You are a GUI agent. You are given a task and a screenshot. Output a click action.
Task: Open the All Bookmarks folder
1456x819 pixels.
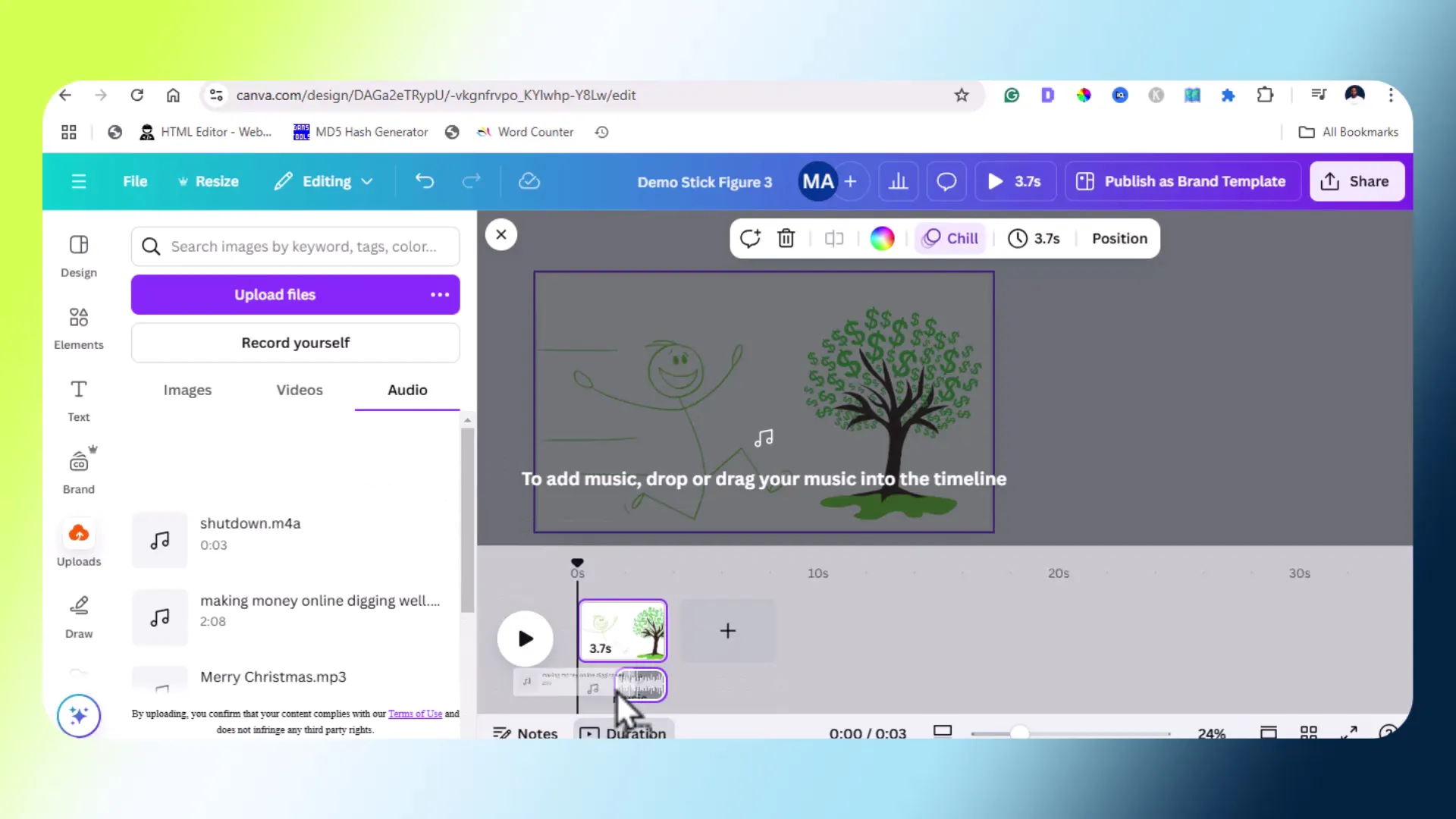click(1348, 132)
